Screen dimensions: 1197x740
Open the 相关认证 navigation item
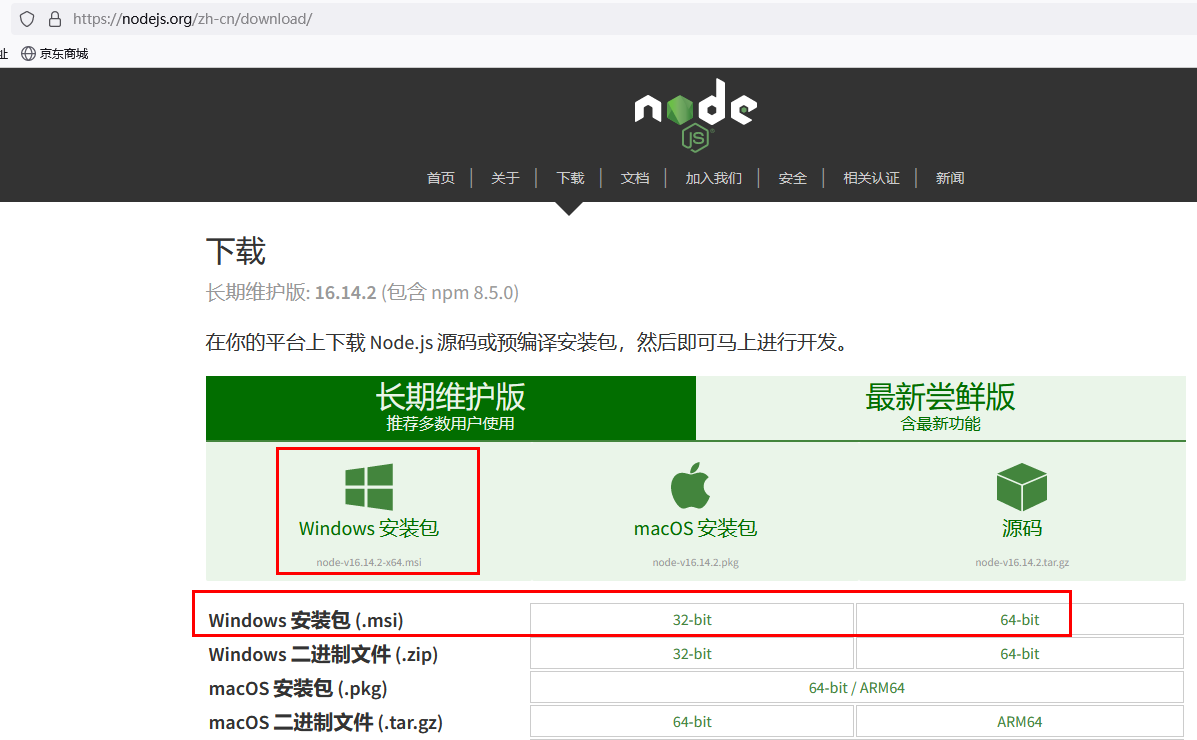tap(871, 178)
